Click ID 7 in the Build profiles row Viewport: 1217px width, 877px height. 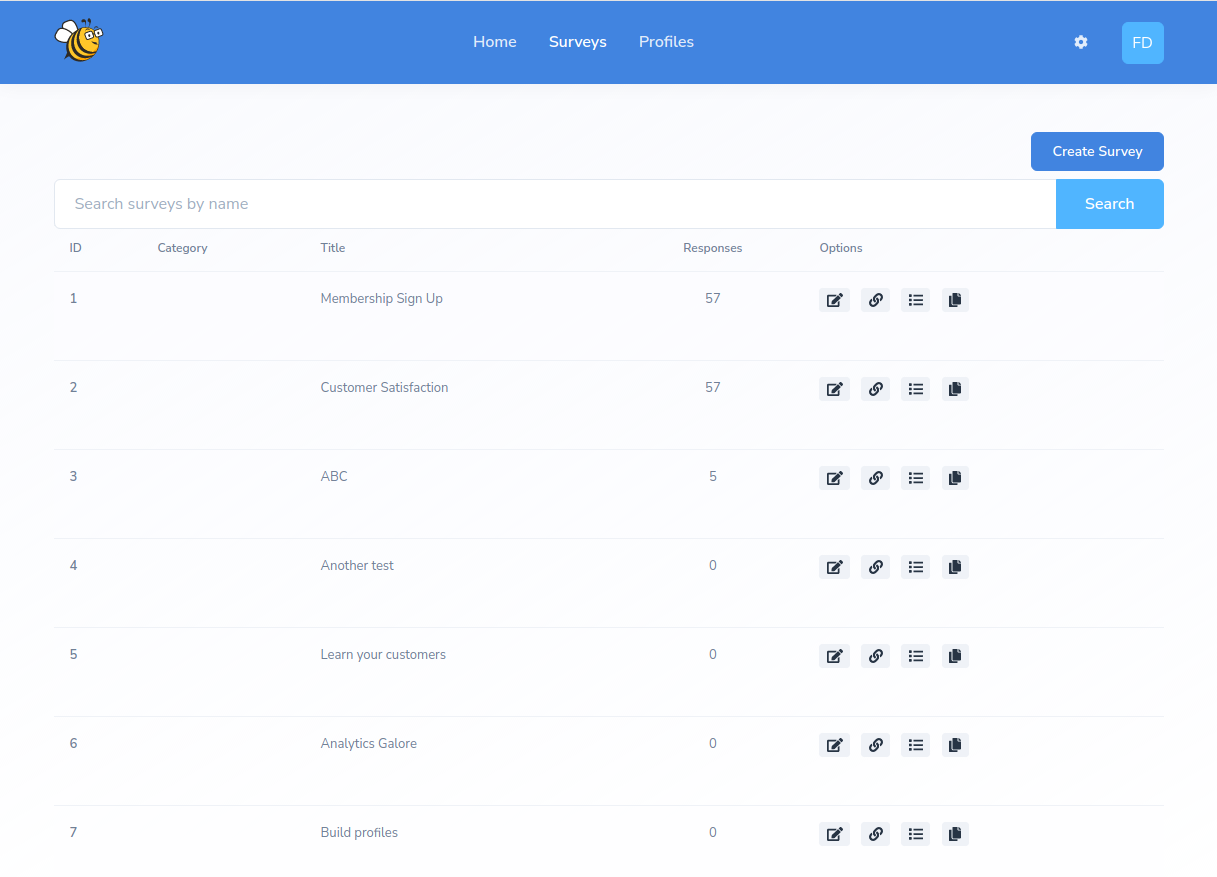coord(74,833)
